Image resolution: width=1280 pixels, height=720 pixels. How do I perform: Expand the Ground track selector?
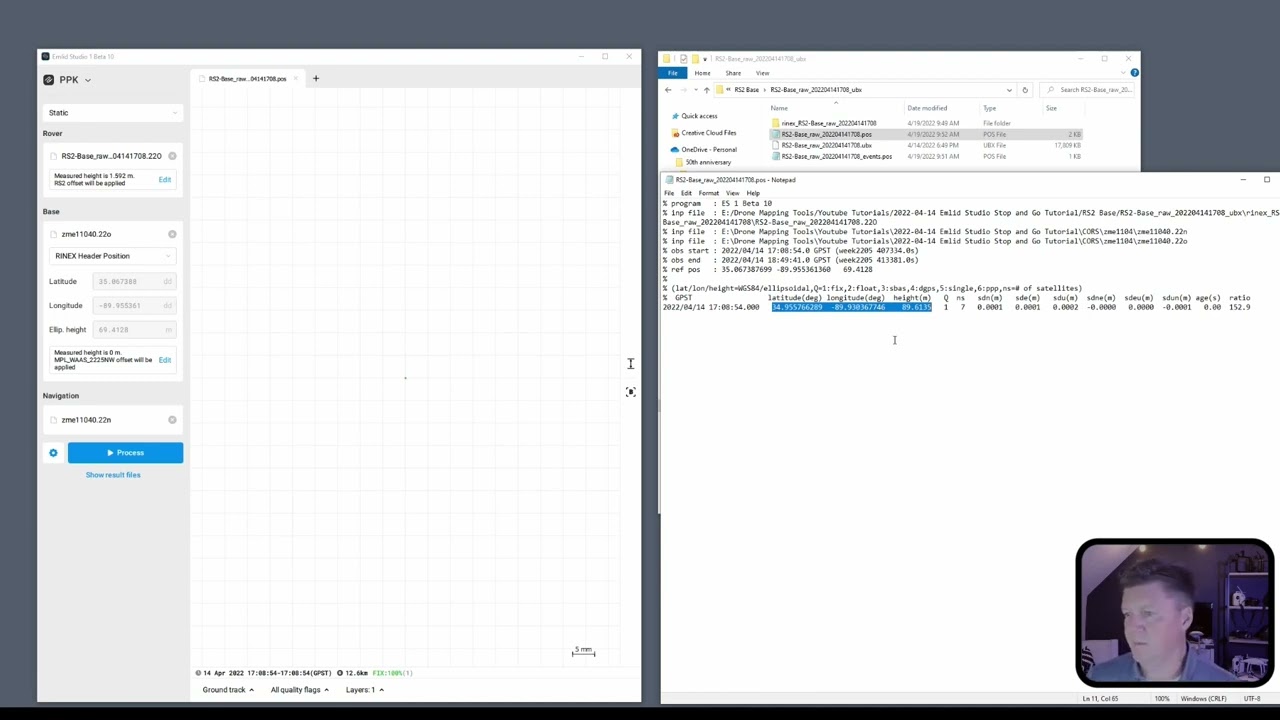pyautogui.click(x=228, y=690)
